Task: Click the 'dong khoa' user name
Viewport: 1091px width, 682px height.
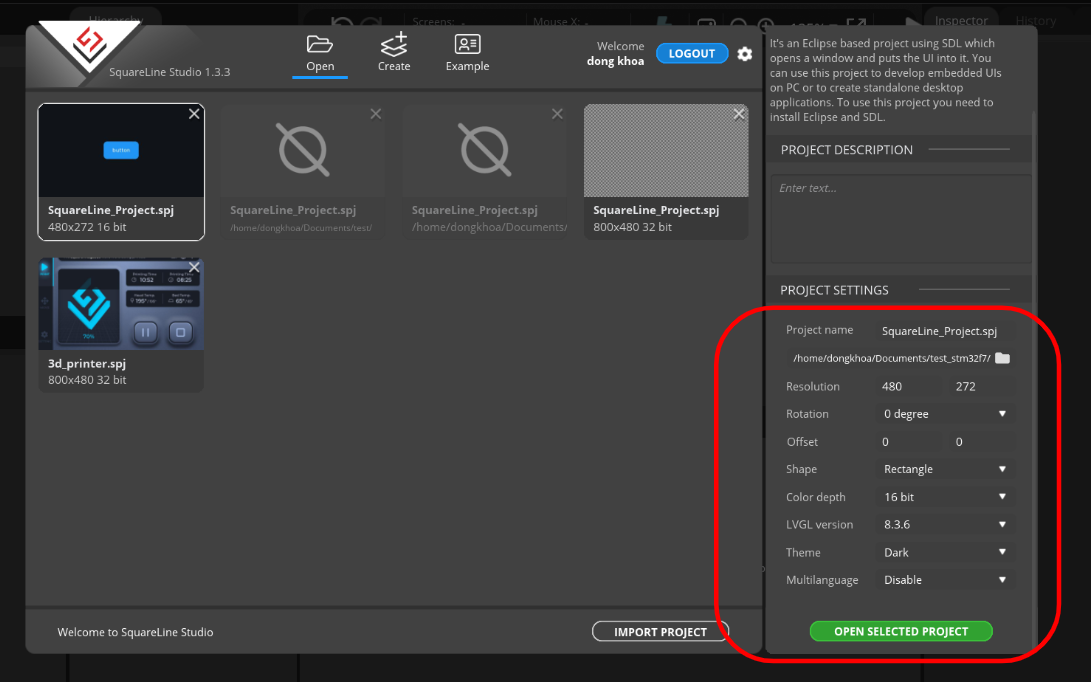Action: [x=615, y=61]
